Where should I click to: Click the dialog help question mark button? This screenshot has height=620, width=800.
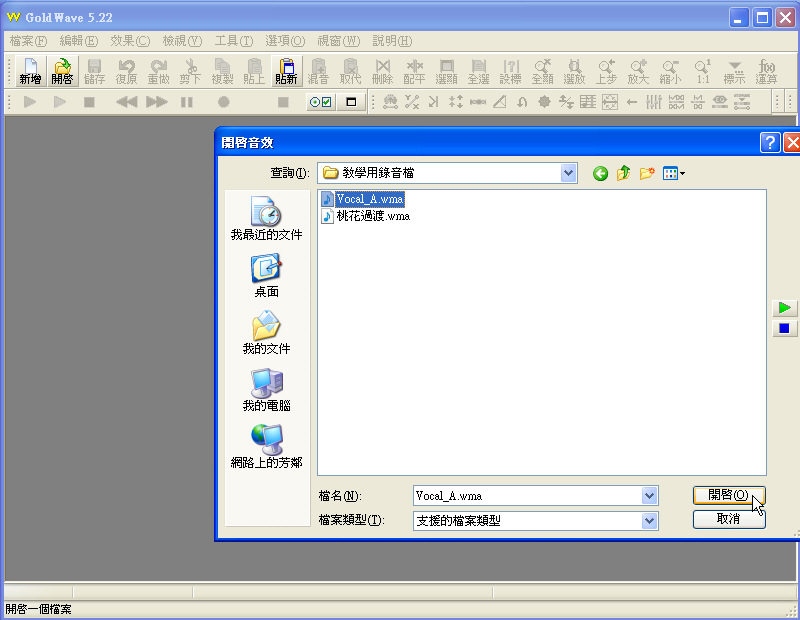[x=770, y=143]
